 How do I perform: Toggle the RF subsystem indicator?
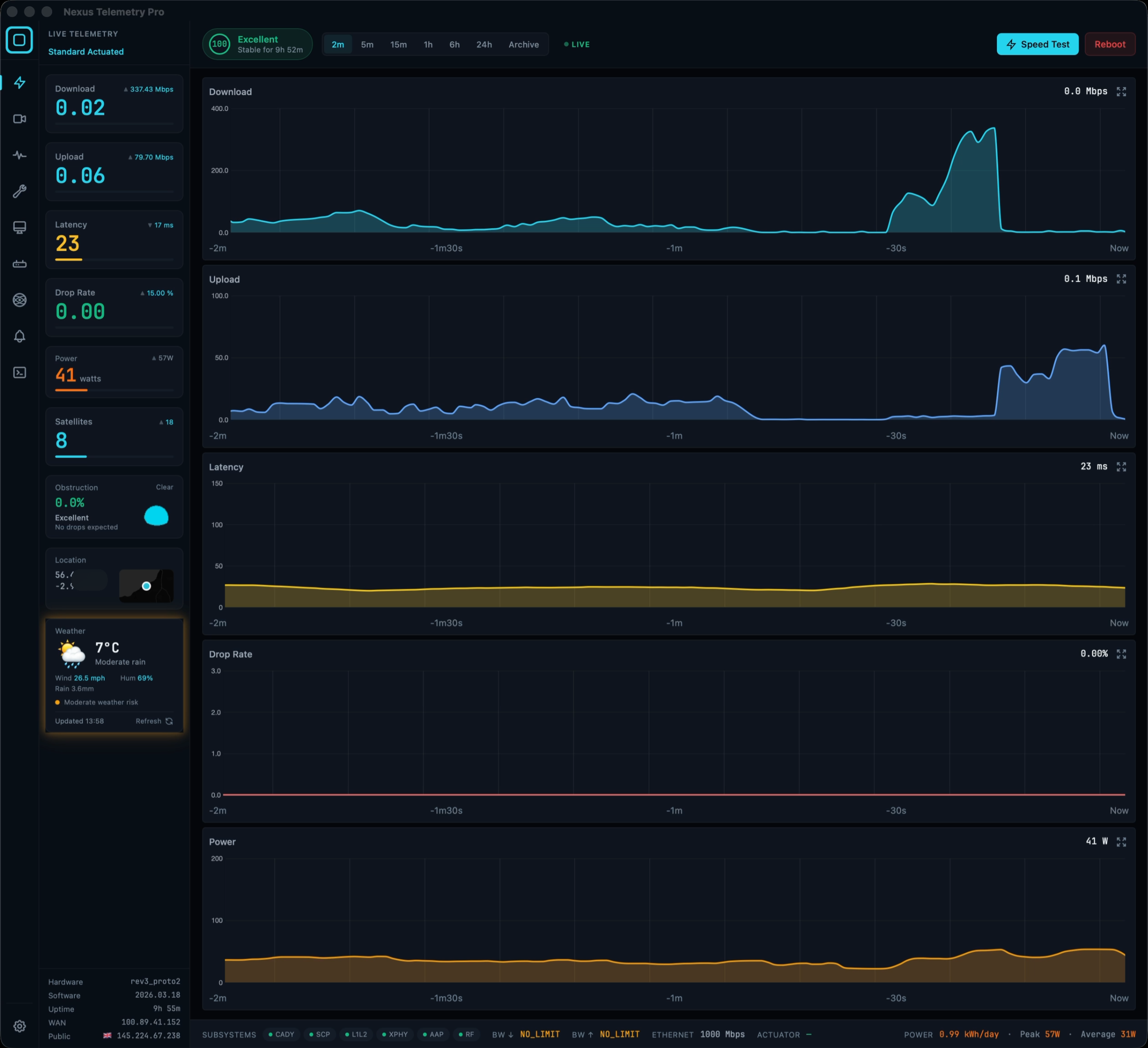[467, 1034]
